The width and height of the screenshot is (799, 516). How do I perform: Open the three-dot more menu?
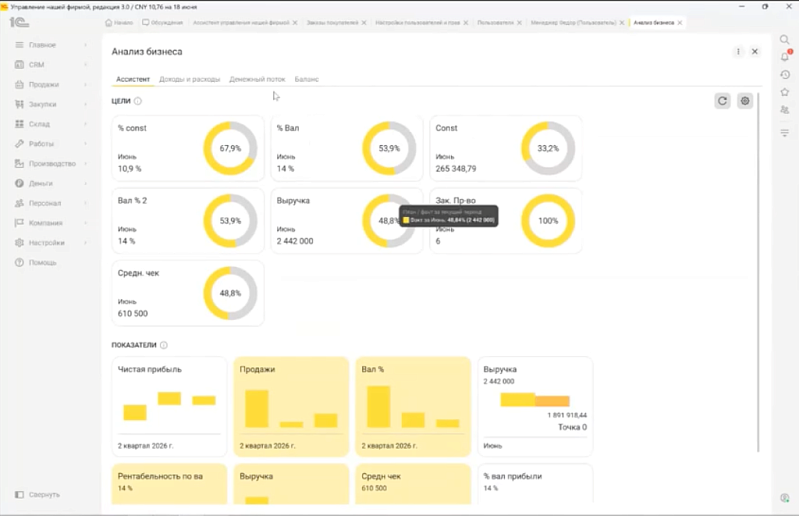coord(738,51)
